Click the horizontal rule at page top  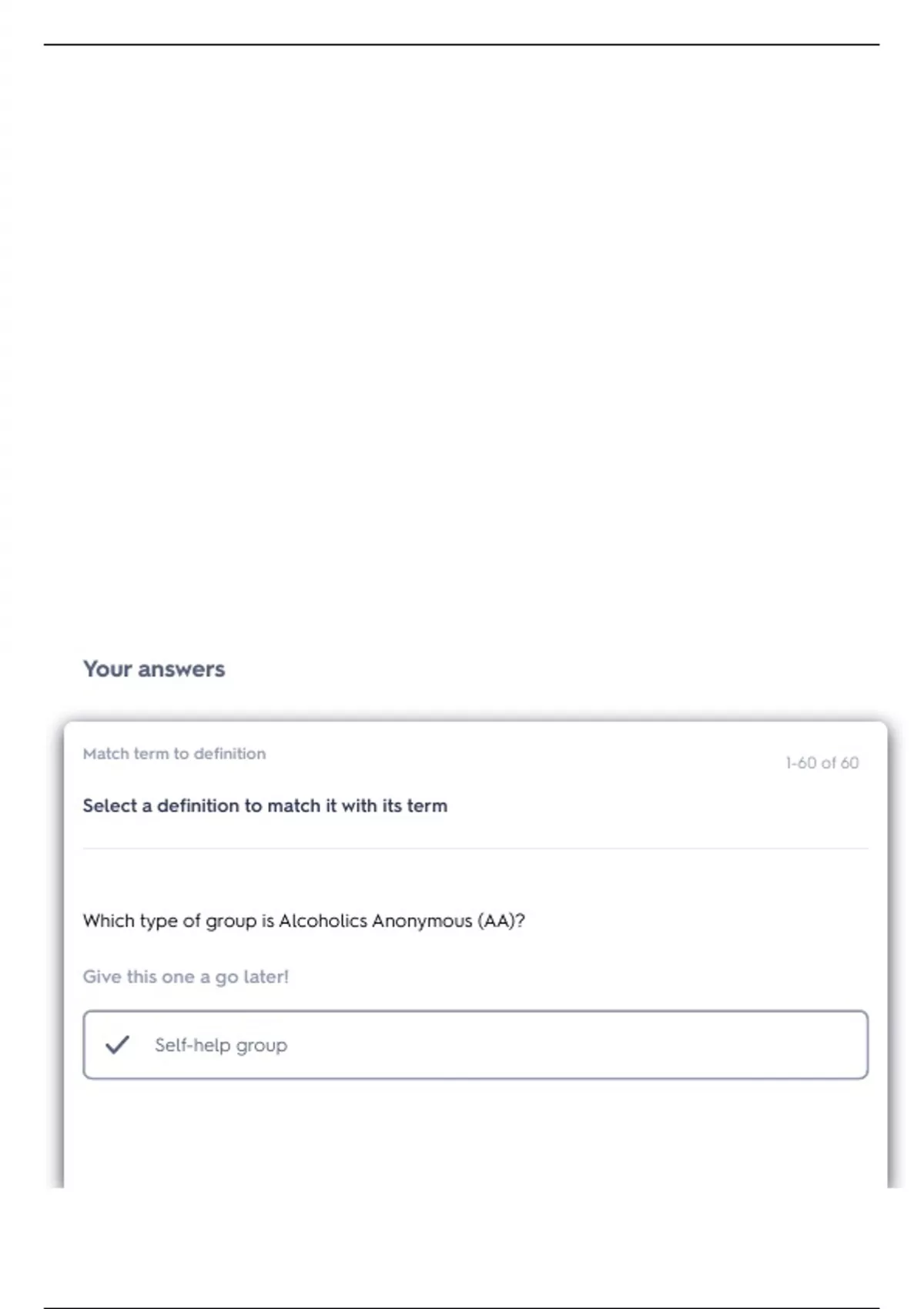pos(461,45)
